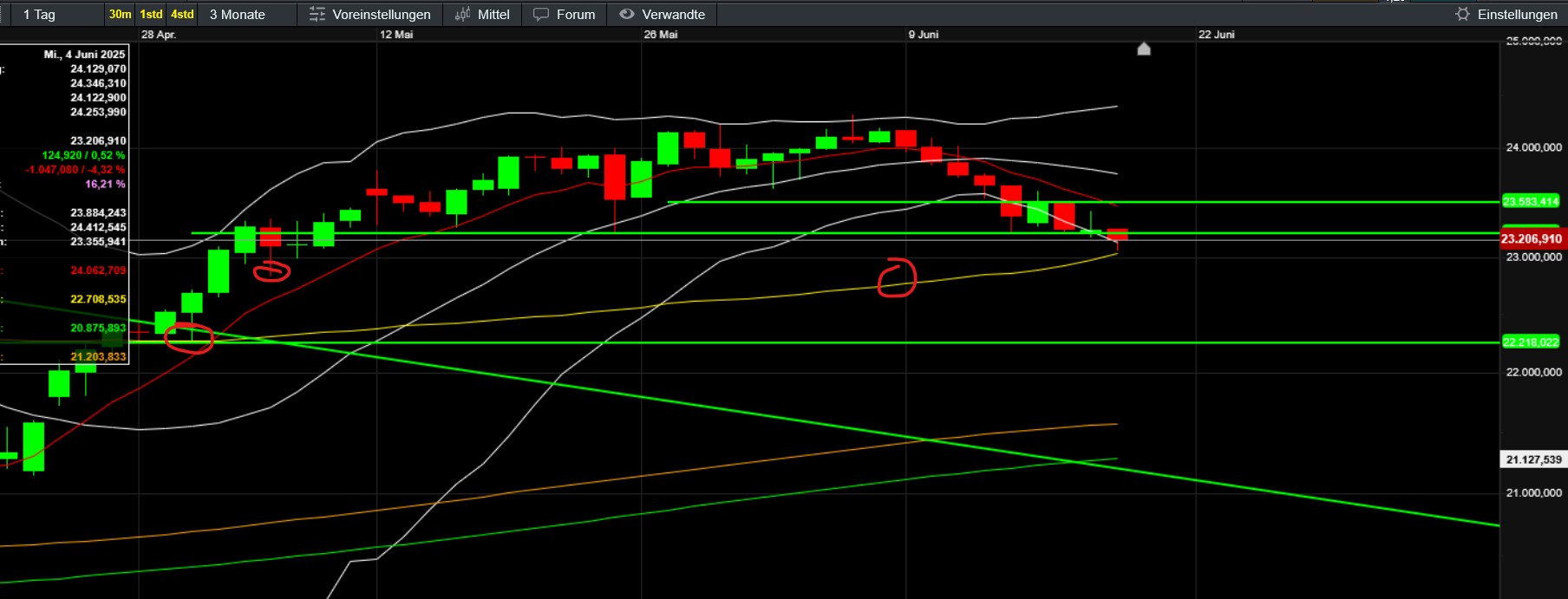Open the 3 Monate time range selector
1568x599 pixels.
click(238, 15)
